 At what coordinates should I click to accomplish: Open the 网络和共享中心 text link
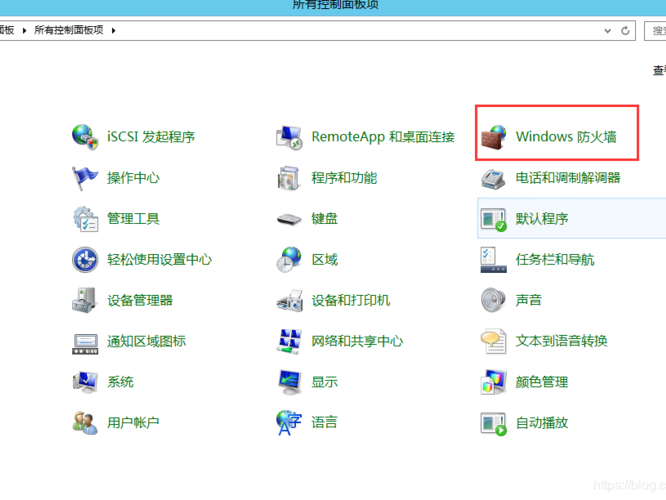[357, 341]
